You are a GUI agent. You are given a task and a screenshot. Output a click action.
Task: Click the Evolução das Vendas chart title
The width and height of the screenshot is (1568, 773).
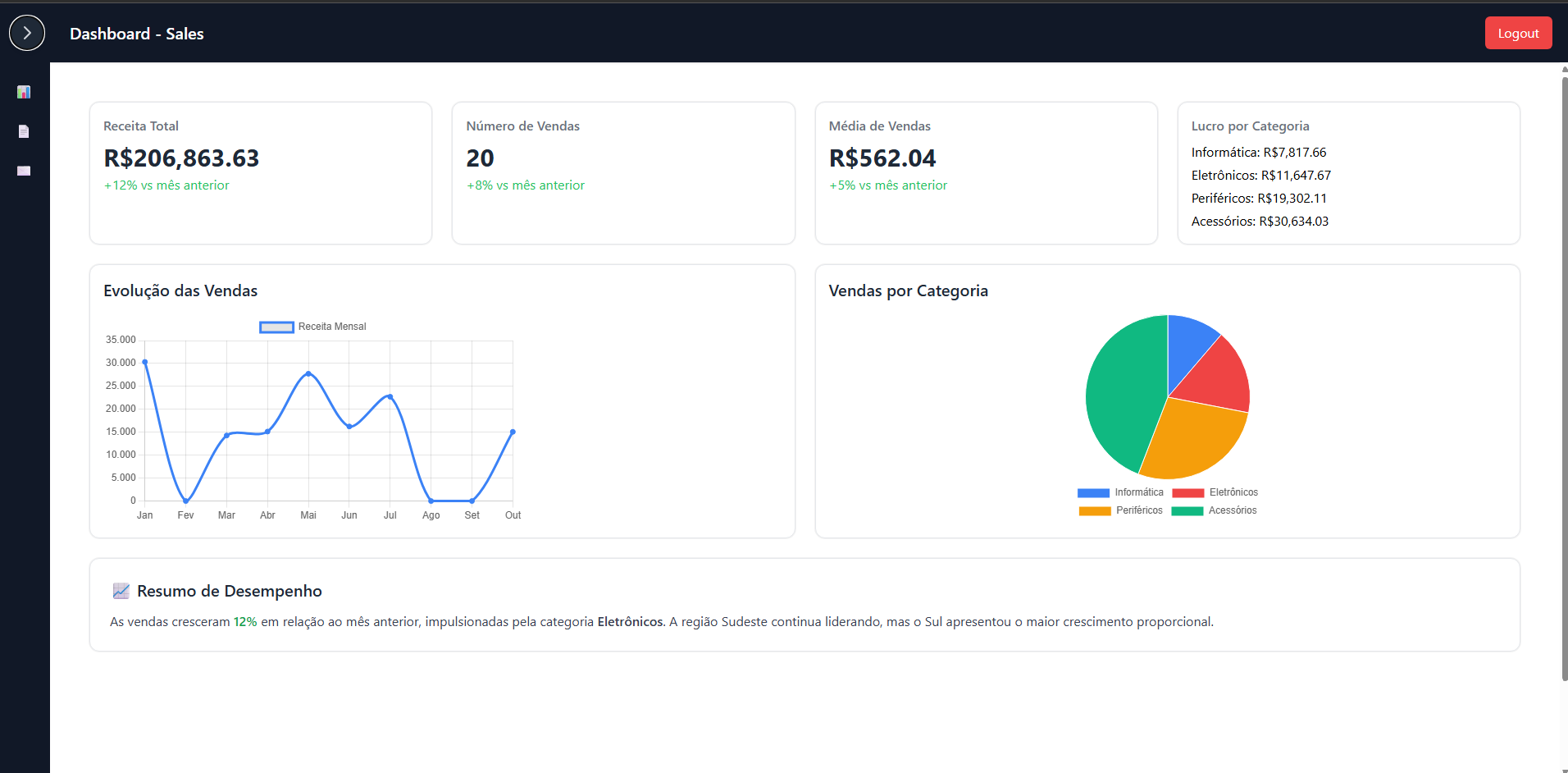180,290
